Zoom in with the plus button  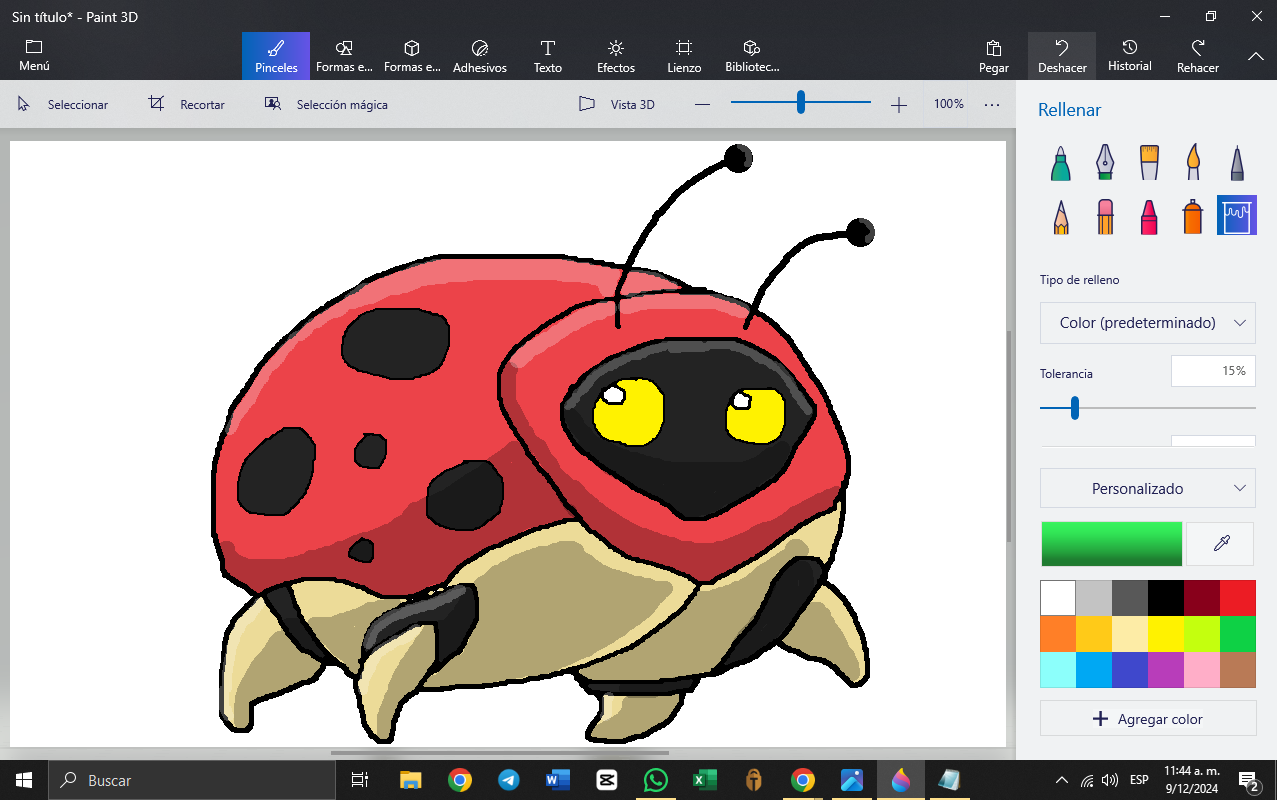pyautogui.click(x=899, y=104)
